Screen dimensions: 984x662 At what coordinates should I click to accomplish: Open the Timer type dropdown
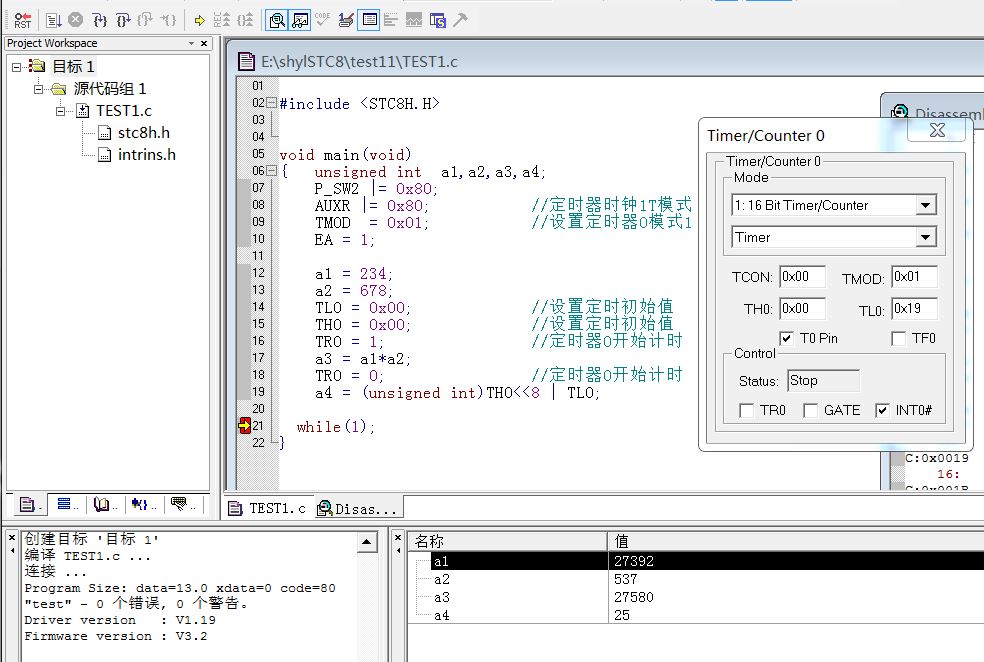pos(925,237)
